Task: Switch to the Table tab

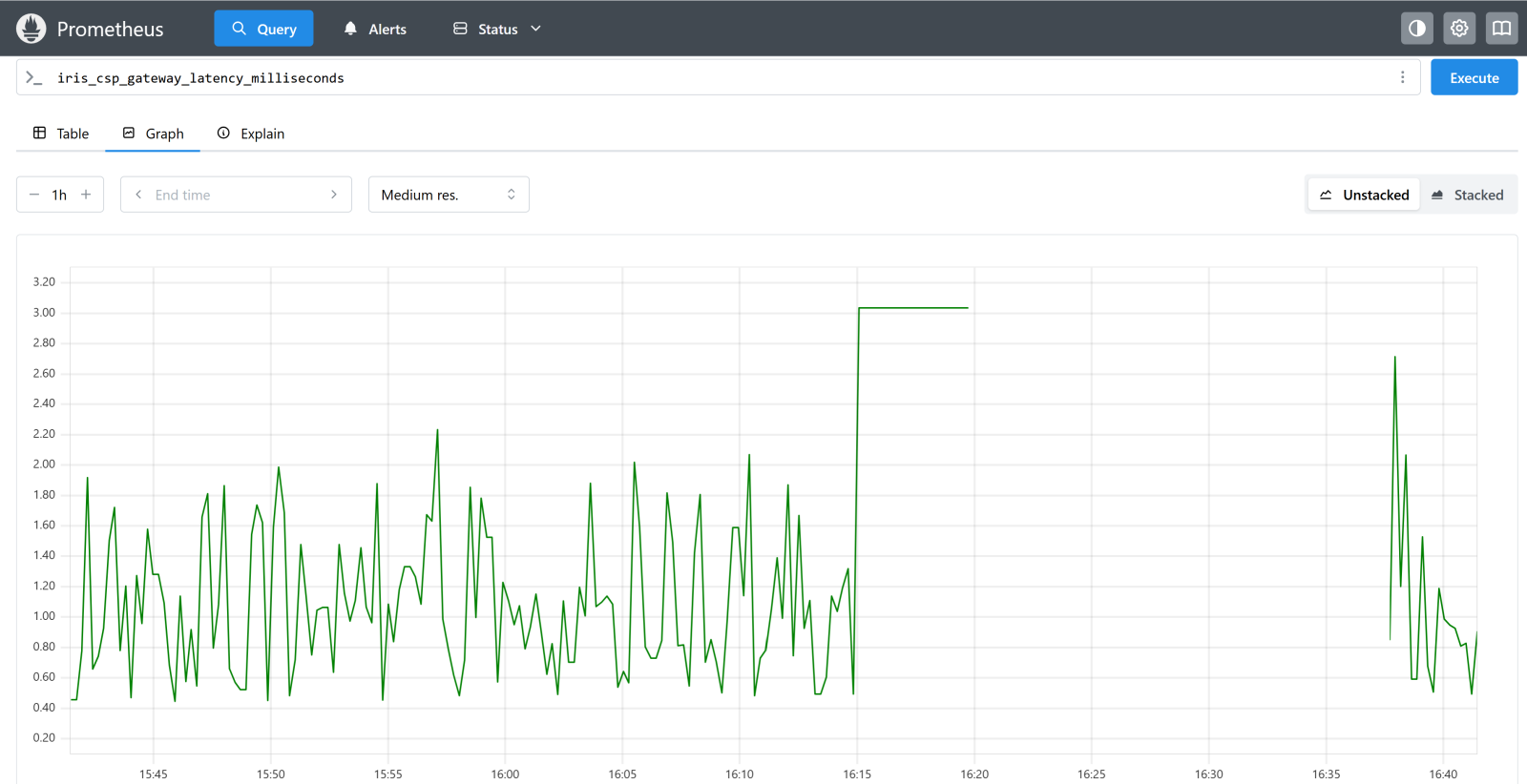Action: (x=61, y=134)
